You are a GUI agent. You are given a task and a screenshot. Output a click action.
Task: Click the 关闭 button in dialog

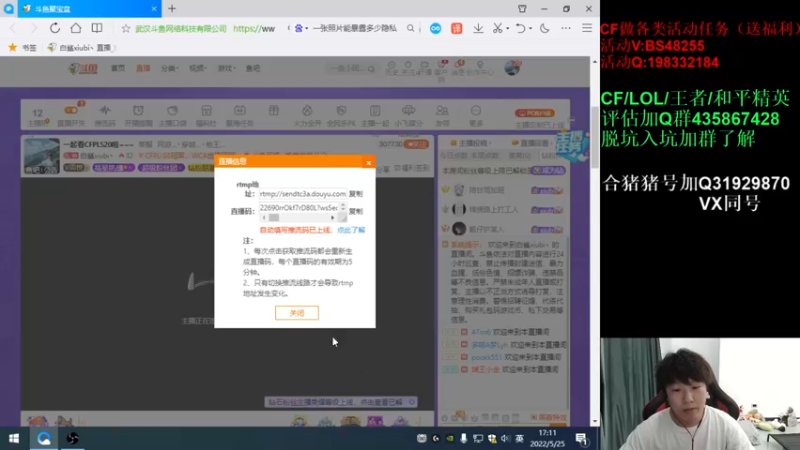[x=297, y=313]
